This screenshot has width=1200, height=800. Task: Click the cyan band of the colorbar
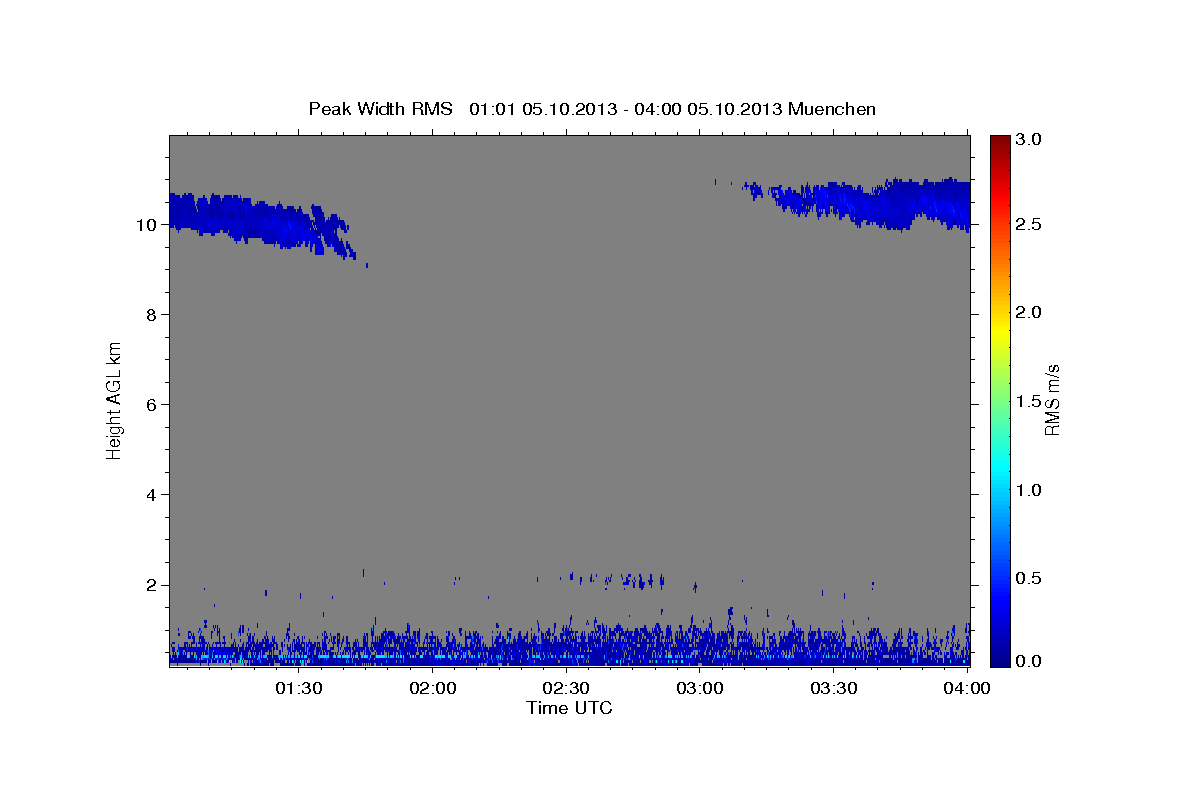click(1000, 466)
